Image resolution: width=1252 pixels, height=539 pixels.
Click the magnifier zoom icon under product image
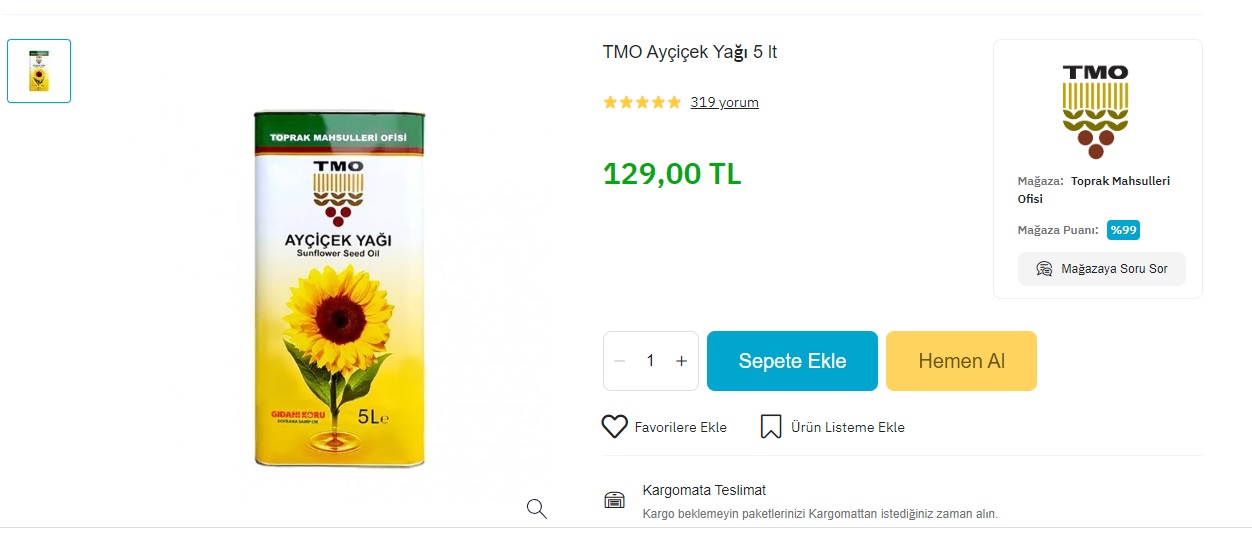tap(537, 508)
